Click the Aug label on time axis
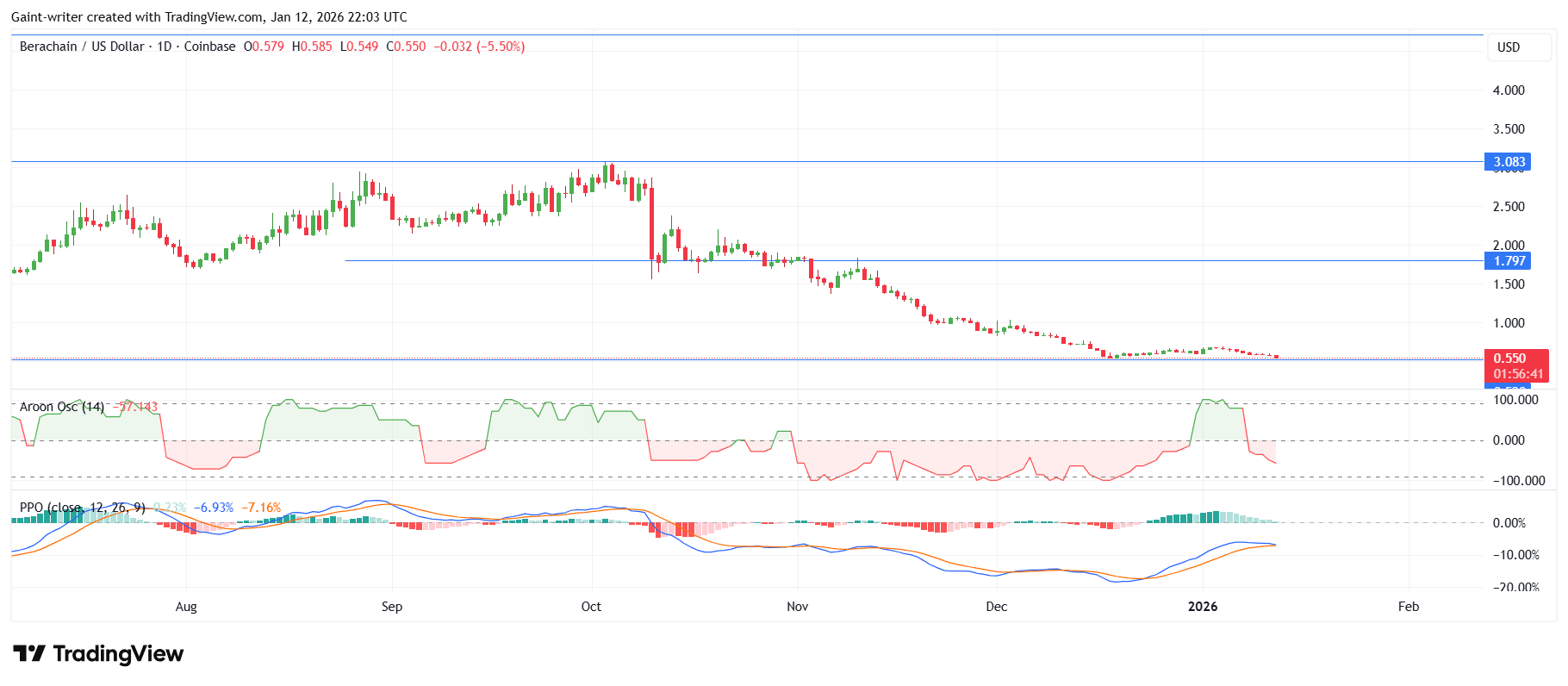The height and width of the screenshot is (686, 1568). (x=186, y=607)
